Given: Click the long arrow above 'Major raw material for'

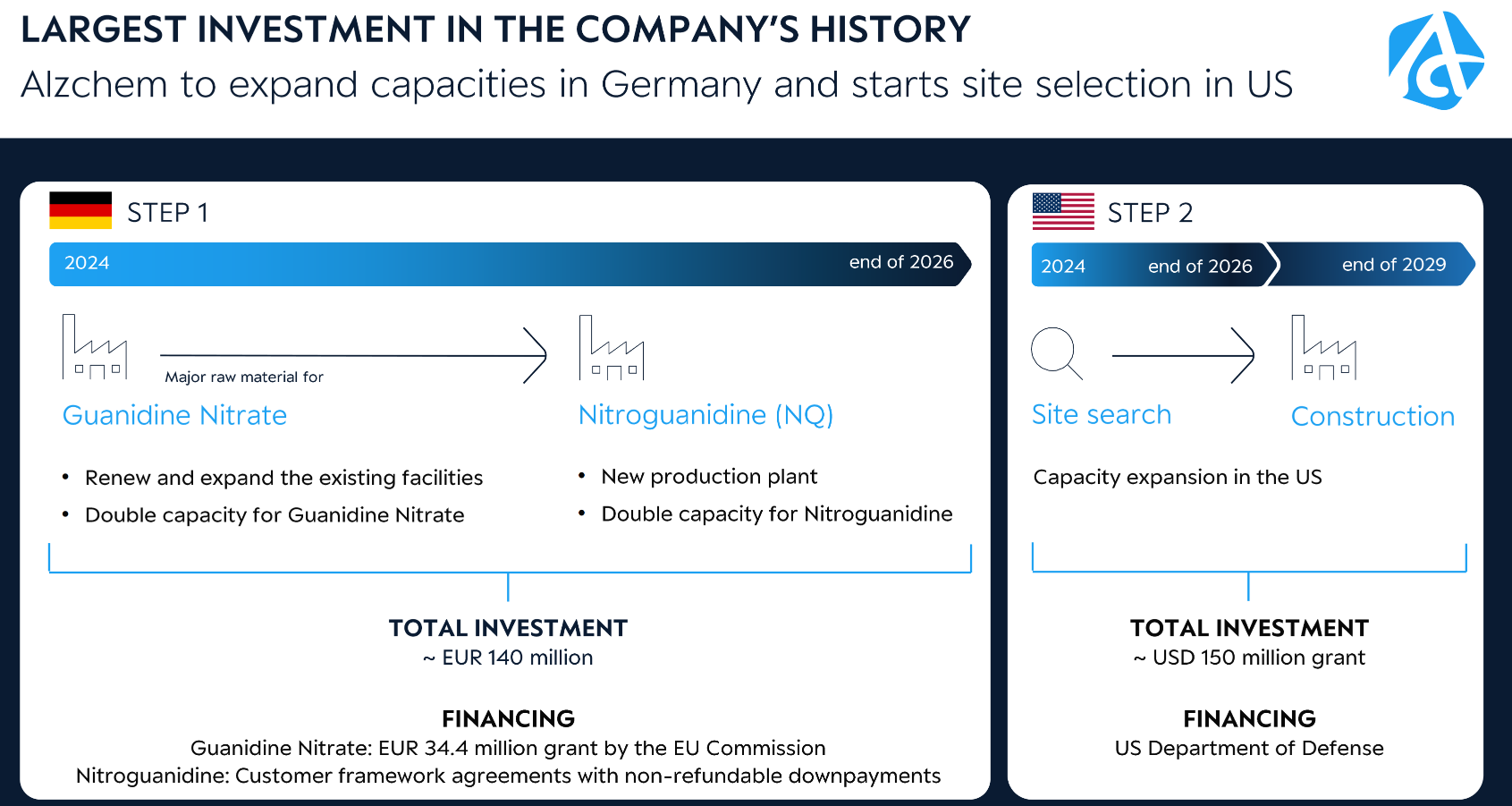Looking at the screenshot, I should pyautogui.click(x=353, y=355).
